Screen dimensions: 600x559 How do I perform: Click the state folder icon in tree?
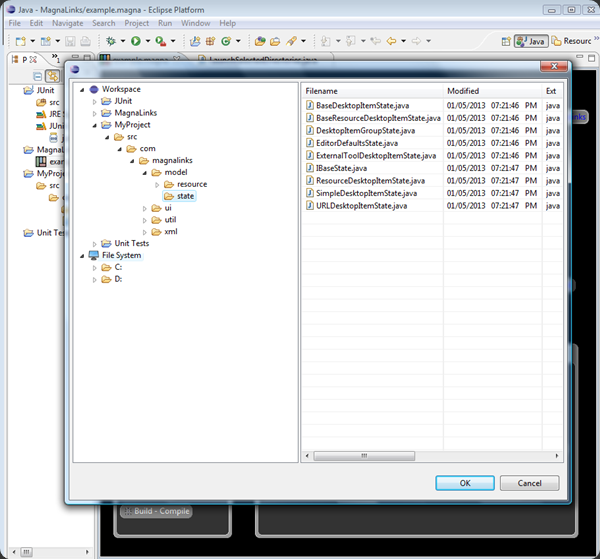pos(169,196)
